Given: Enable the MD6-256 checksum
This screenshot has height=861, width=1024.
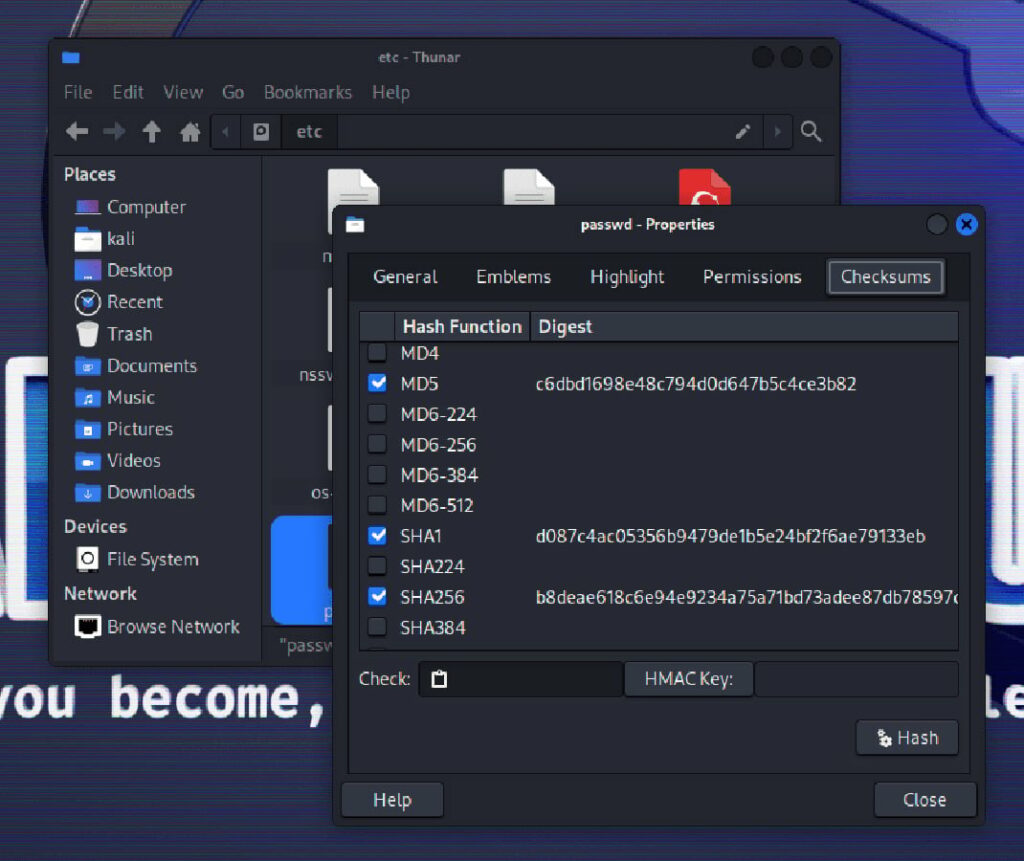Looking at the screenshot, I should [x=377, y=444].
